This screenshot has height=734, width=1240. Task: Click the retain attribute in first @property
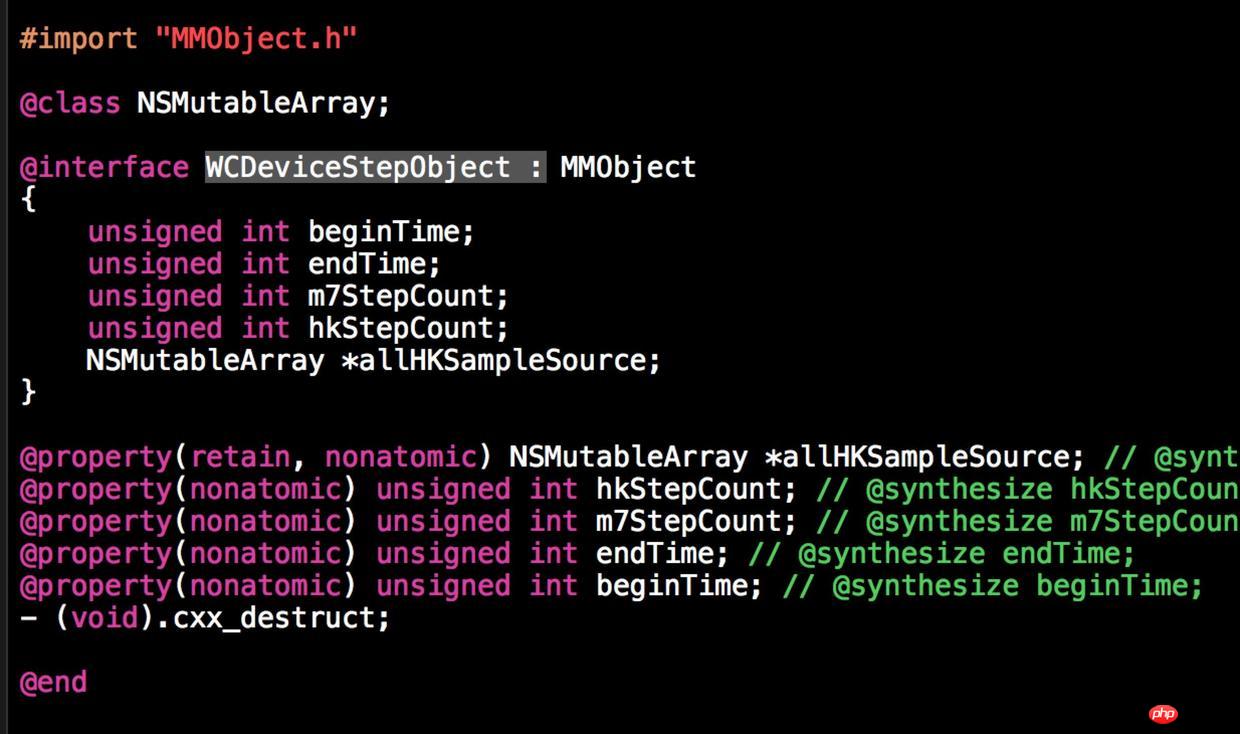point(240,457)
